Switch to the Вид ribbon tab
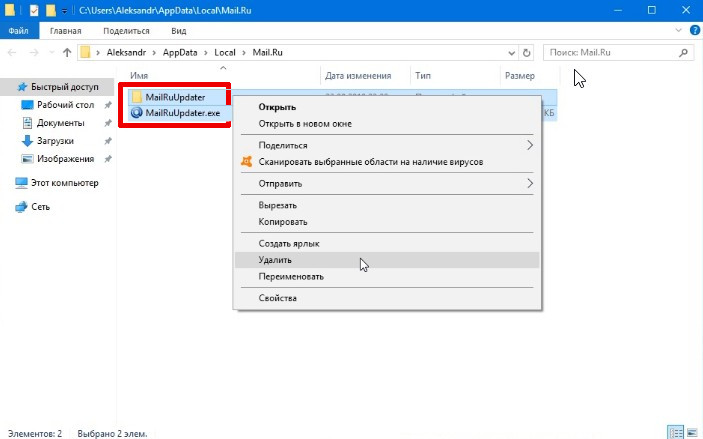The image size is (703, 439). click(178, 31)
